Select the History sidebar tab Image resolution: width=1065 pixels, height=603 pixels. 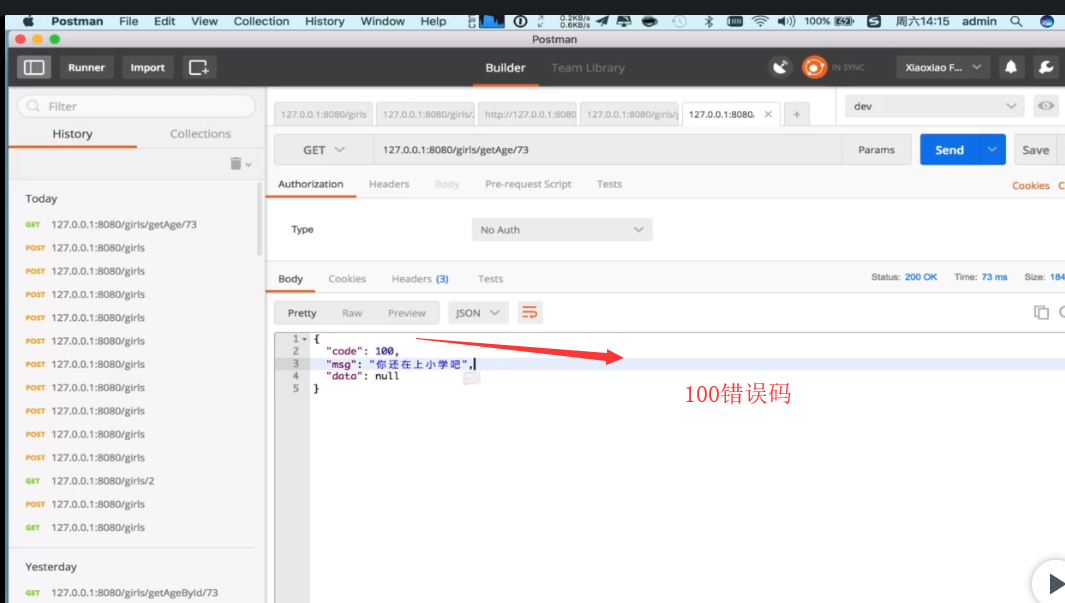tap(72, 134)
